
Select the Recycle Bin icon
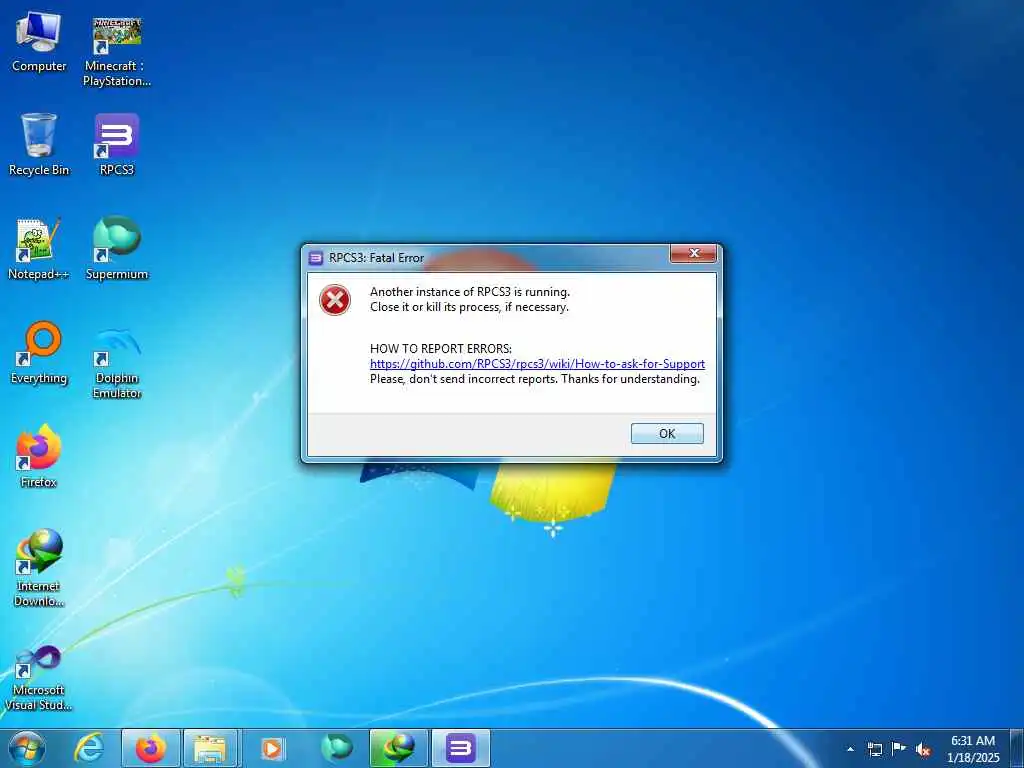pyautogui.click(x=39, y=144)
